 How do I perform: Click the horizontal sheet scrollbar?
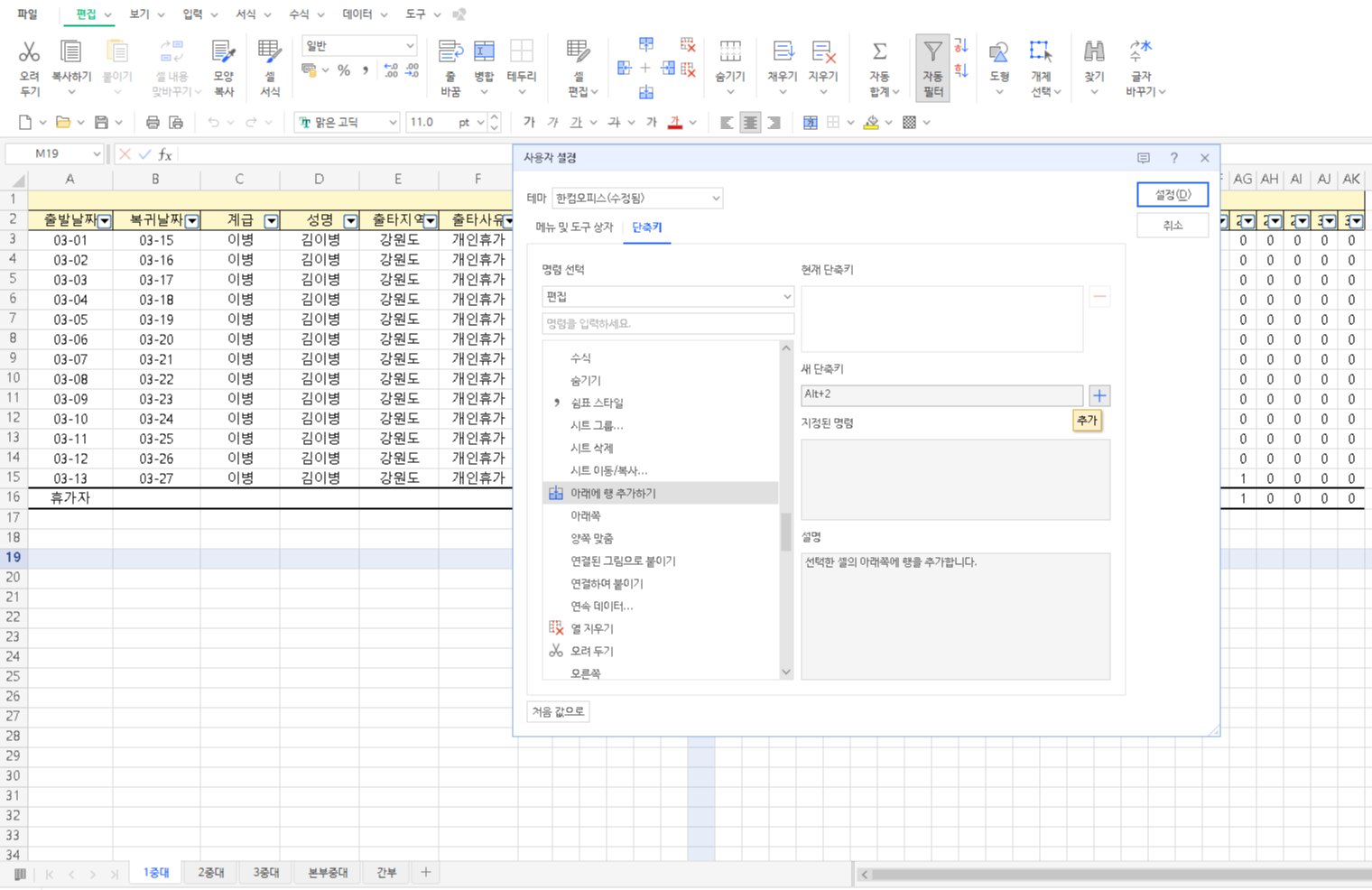point(1119,874)
